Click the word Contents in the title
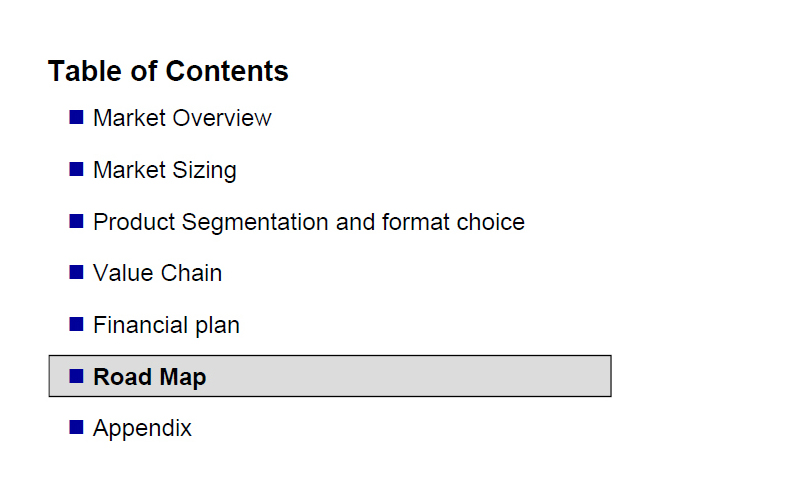This screenshot has height=500, width=800. 227,71
